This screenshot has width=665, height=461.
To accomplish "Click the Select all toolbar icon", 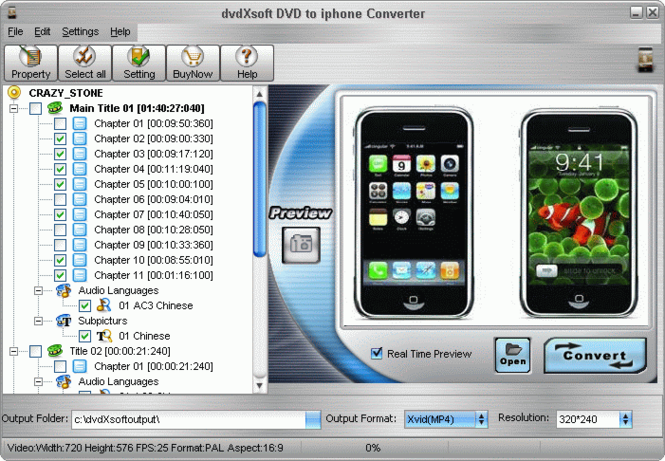I will point(85,63).
